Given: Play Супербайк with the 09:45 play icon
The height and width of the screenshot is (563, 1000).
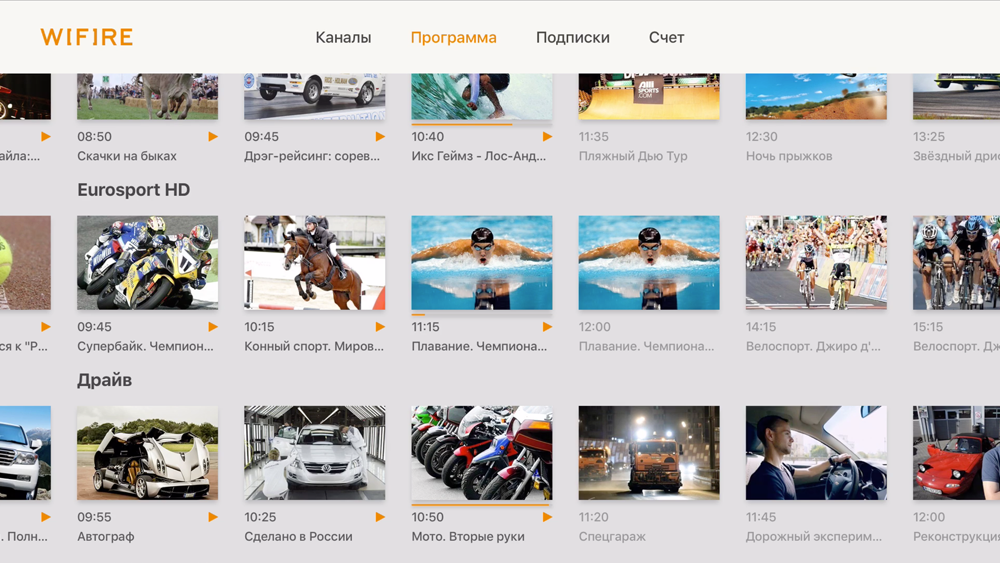Looking at the screenshot, I should pos(213,326).
